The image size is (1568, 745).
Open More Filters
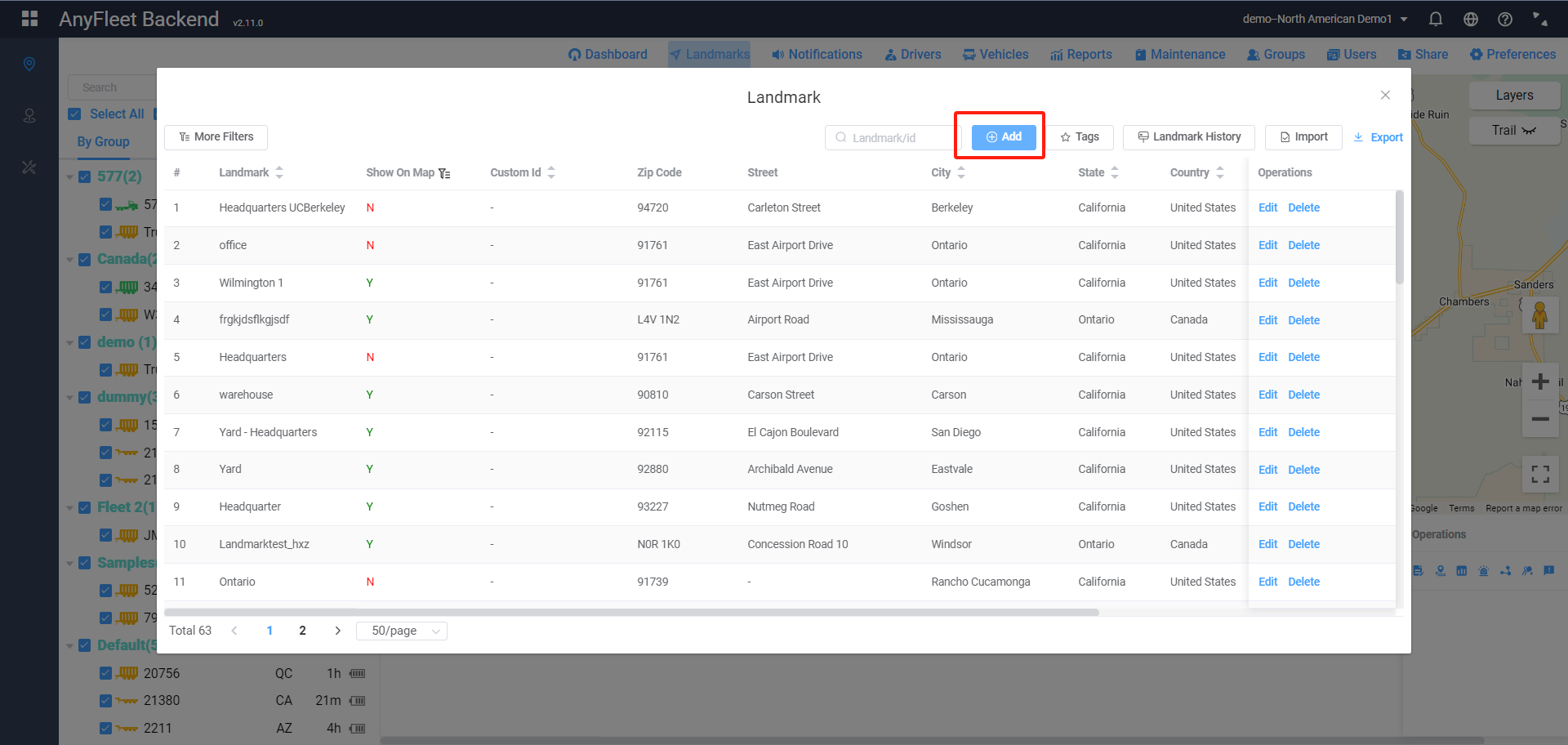tap(216, 137)
